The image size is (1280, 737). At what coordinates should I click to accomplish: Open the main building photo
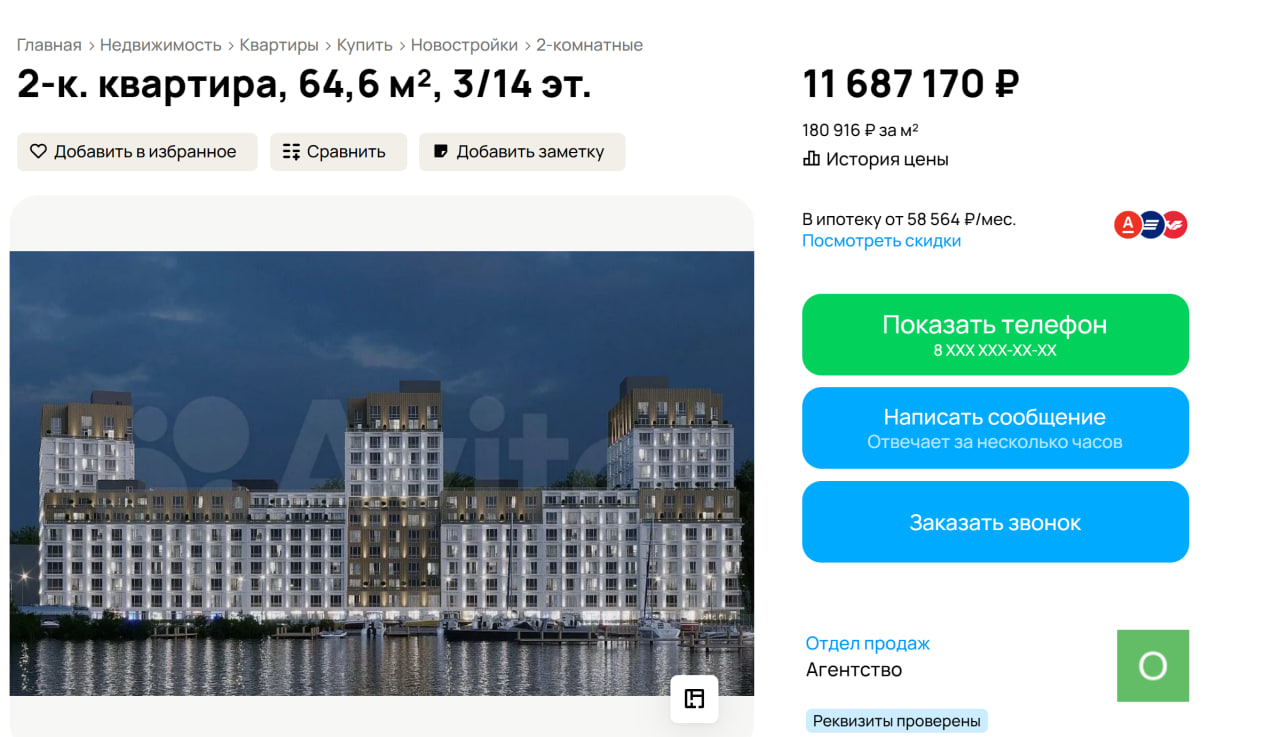[381, 472]
